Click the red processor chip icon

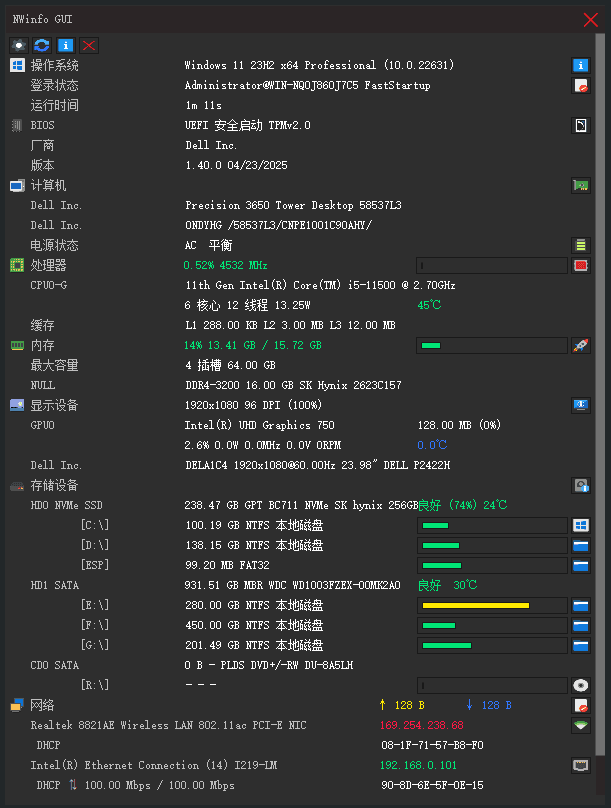[581, 265]
